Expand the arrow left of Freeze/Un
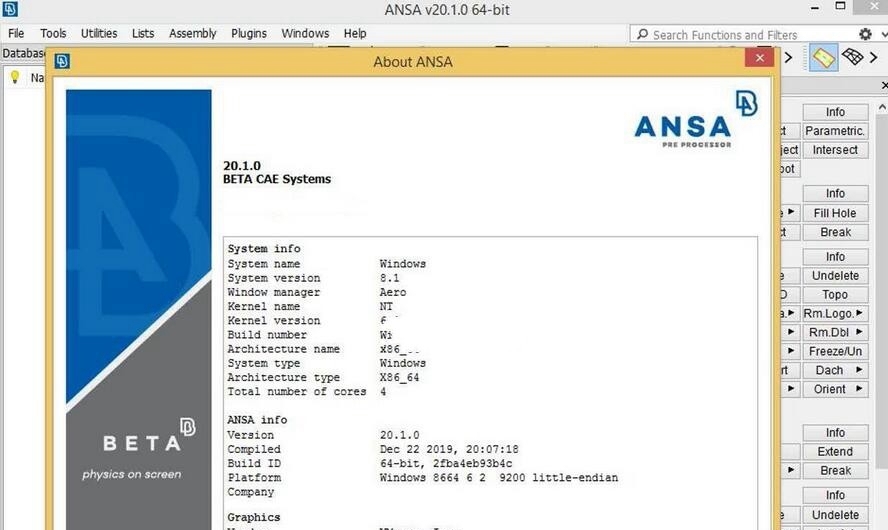Screen dimensions: 888x530 click(x=791, y=351)
